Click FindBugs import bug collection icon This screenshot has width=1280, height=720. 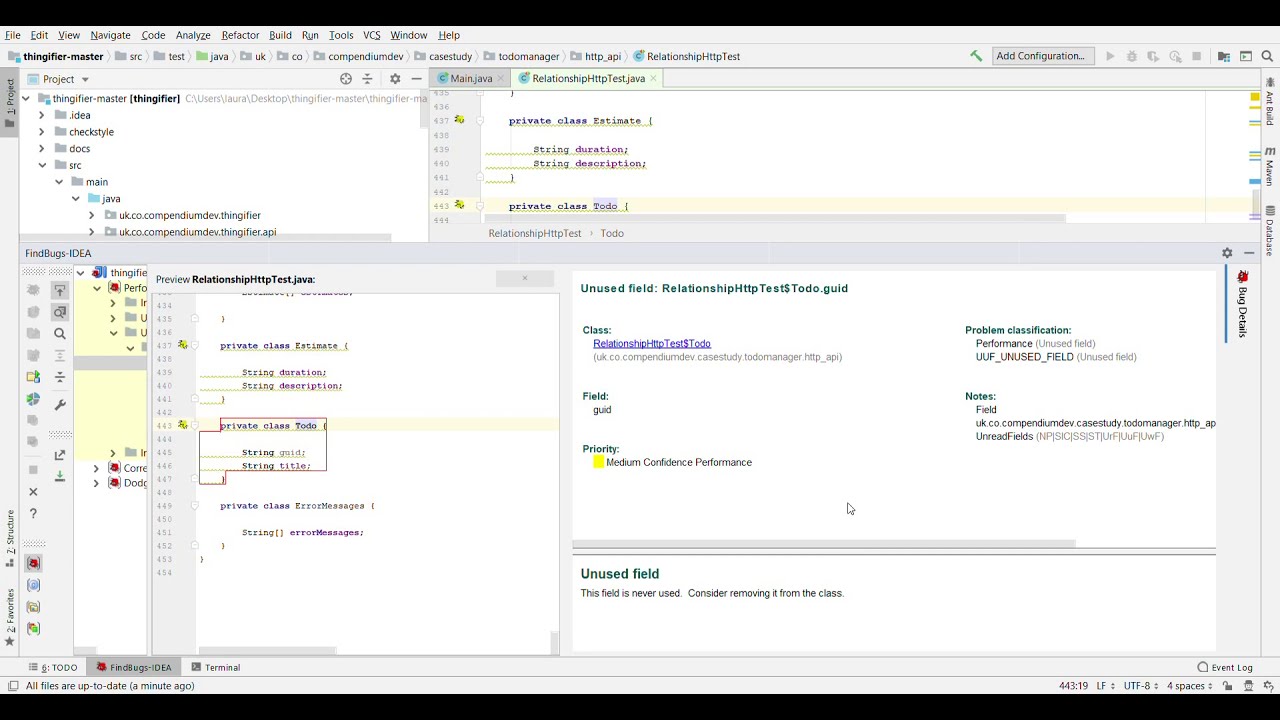click(x=60, y=477)
